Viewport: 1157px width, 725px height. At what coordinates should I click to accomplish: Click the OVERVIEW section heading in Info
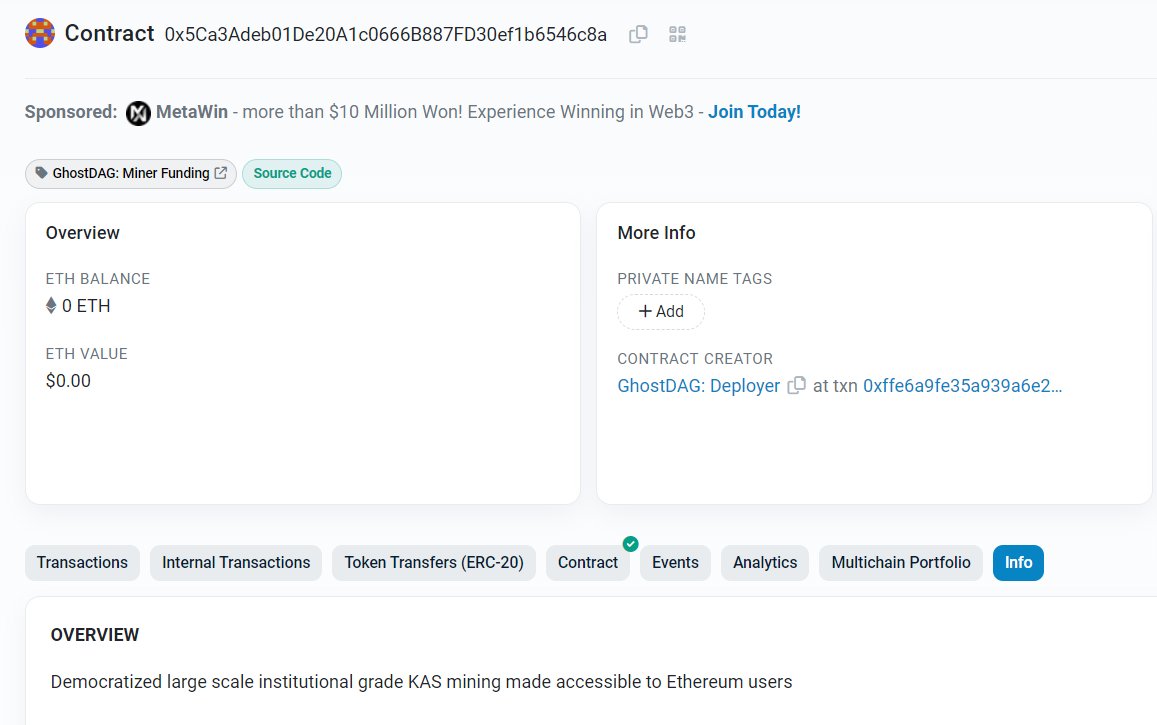tap(94, 635)
